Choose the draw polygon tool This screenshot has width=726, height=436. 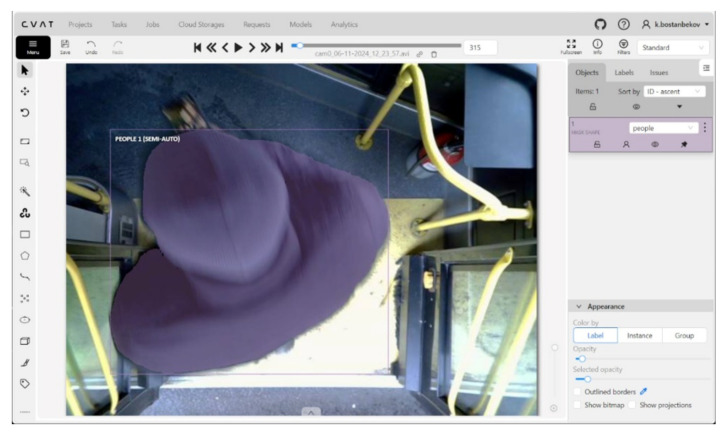pos(25,255)
